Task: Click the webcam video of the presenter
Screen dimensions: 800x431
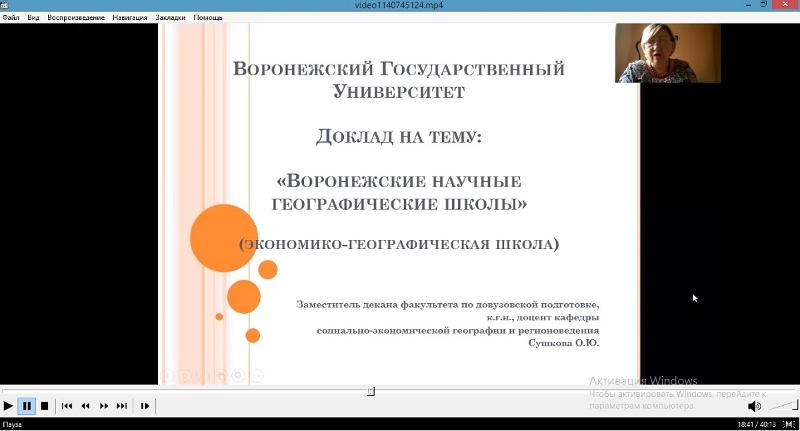Action: point(667,54)
